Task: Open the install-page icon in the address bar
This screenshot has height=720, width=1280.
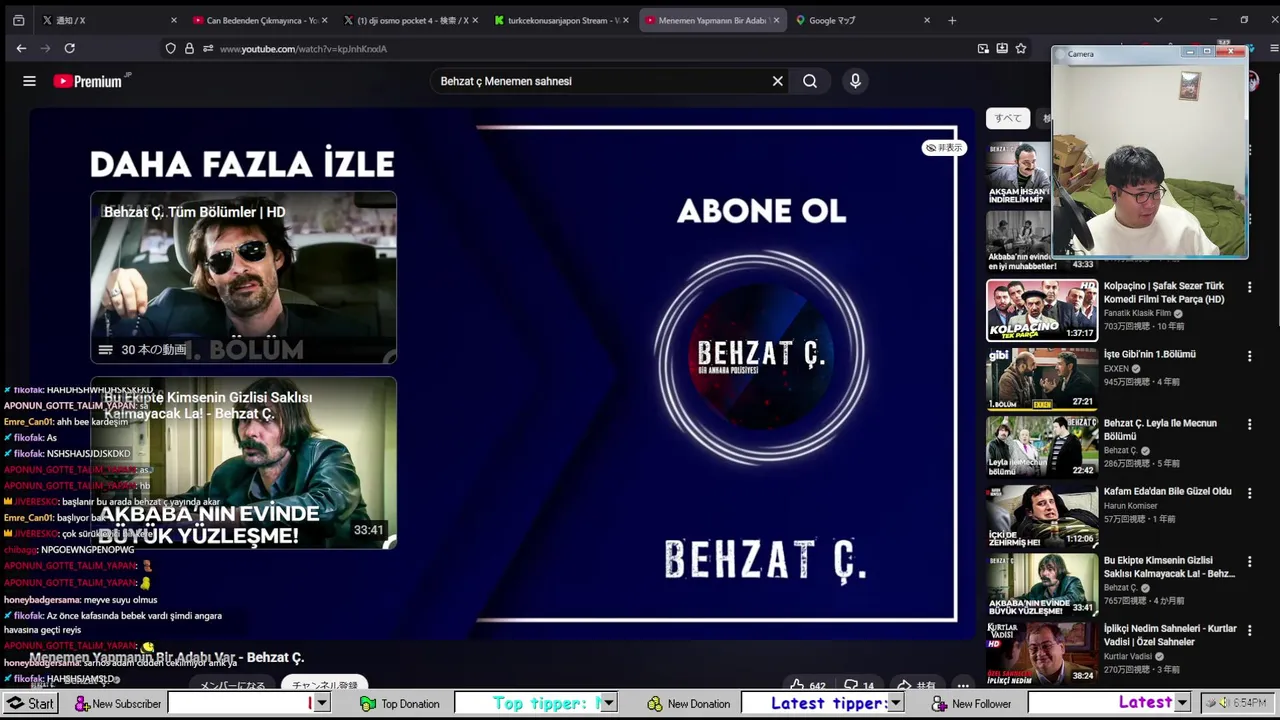Action: coord(1002,48)
